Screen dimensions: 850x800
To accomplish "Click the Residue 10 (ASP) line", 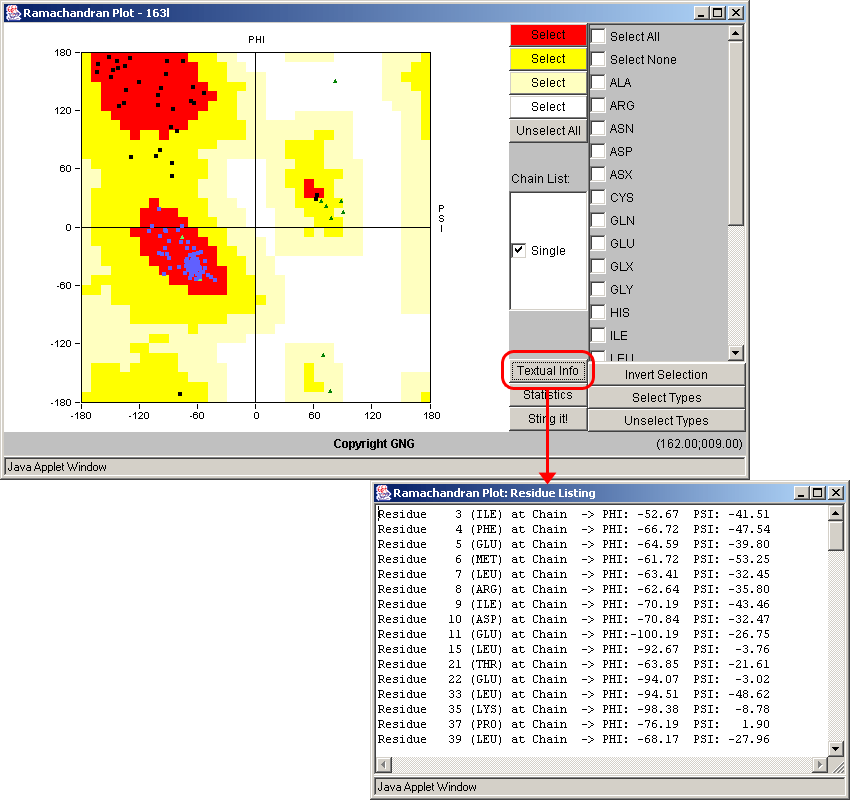I will click(574, 619).
